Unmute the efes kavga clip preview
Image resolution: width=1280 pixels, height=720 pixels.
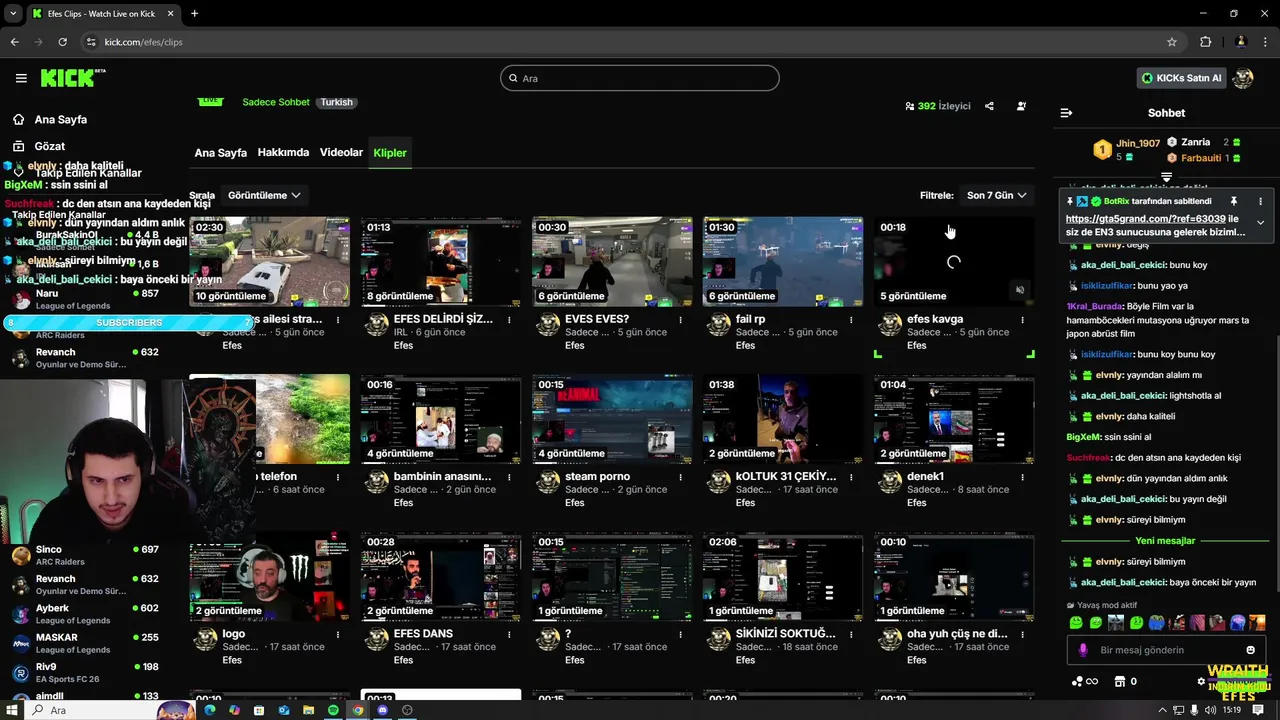pyautogui.click(x=1020, y=290)
